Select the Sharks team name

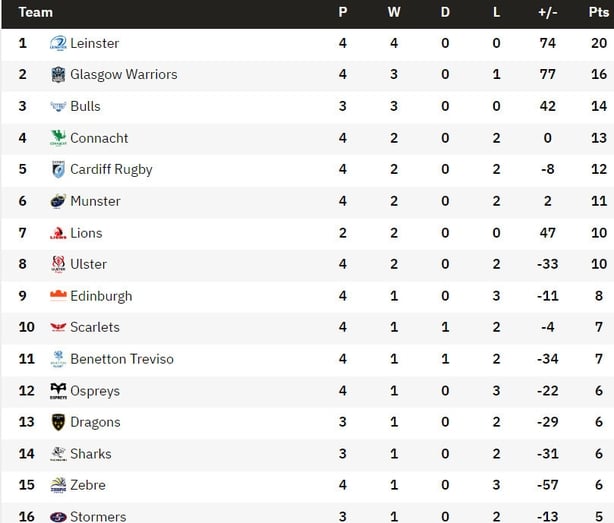[90, 454]
